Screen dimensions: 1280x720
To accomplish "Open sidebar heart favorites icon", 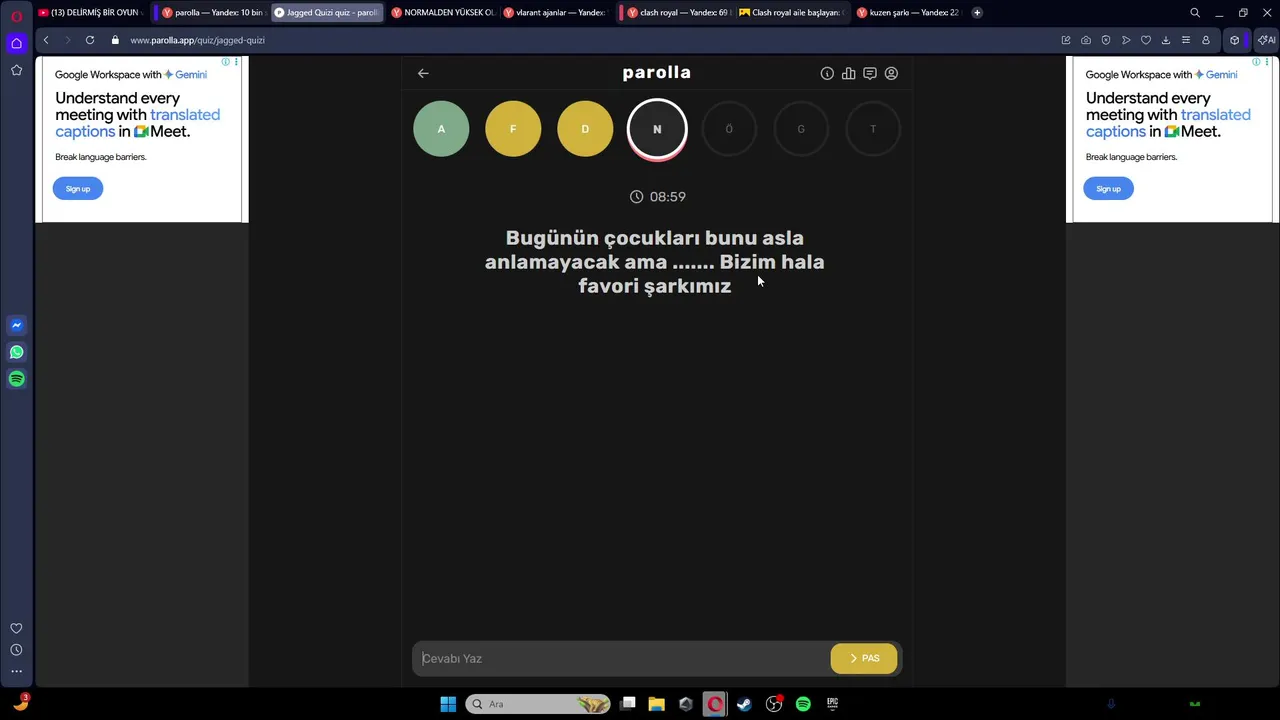I will [x=16, y=628].
